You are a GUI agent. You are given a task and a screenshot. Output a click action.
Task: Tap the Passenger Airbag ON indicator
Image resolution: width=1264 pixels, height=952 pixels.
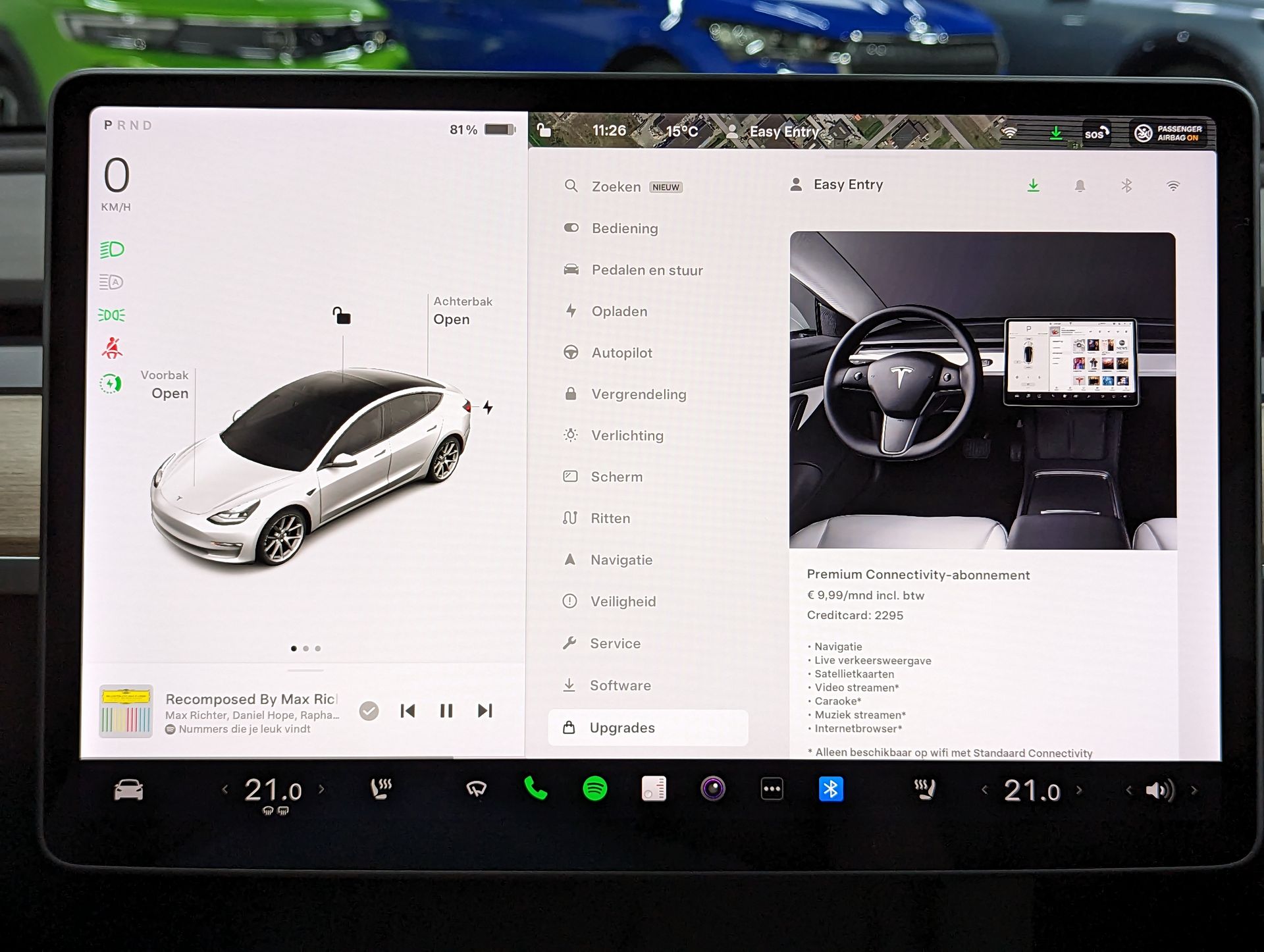point(1169,134)
